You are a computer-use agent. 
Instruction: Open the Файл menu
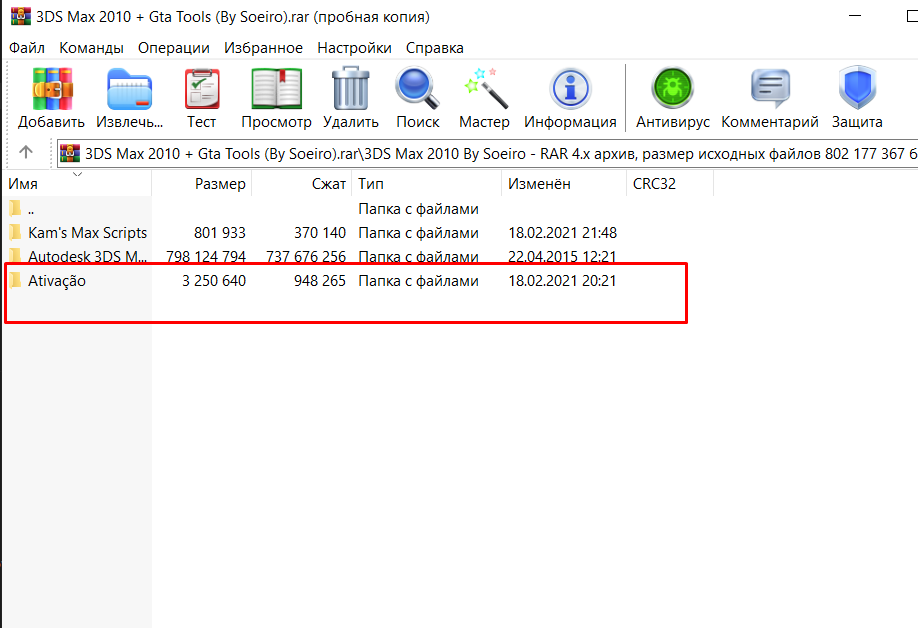click(27, 48)
